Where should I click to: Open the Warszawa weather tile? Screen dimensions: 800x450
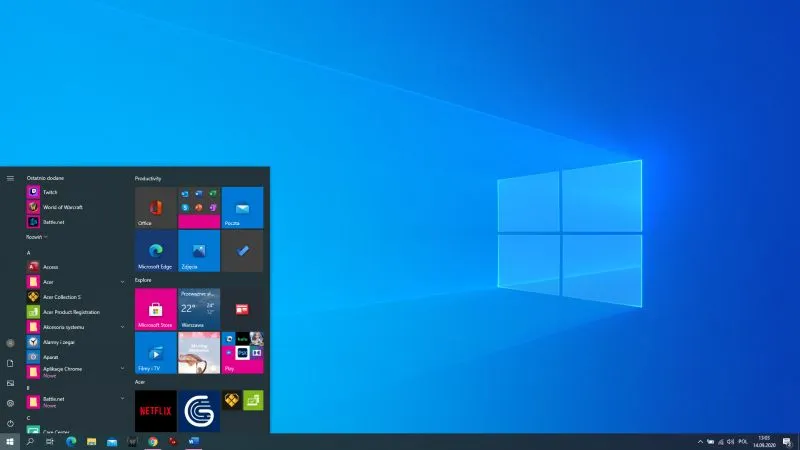click(x=199, y=309)
